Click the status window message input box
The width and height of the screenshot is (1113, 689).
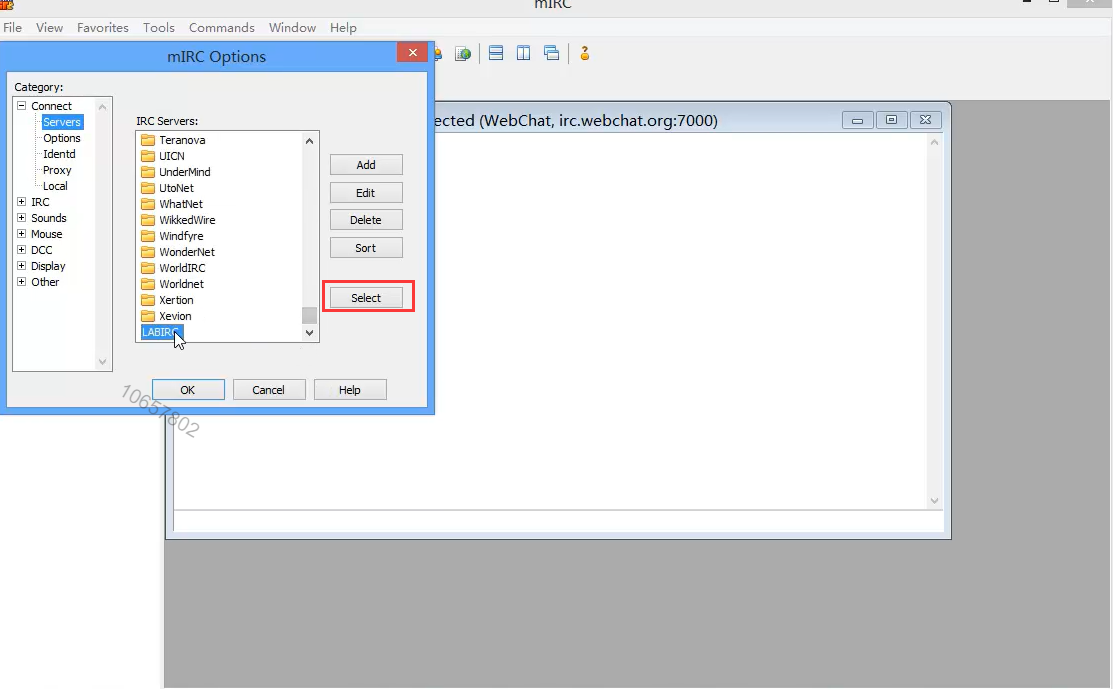point(558,521)
